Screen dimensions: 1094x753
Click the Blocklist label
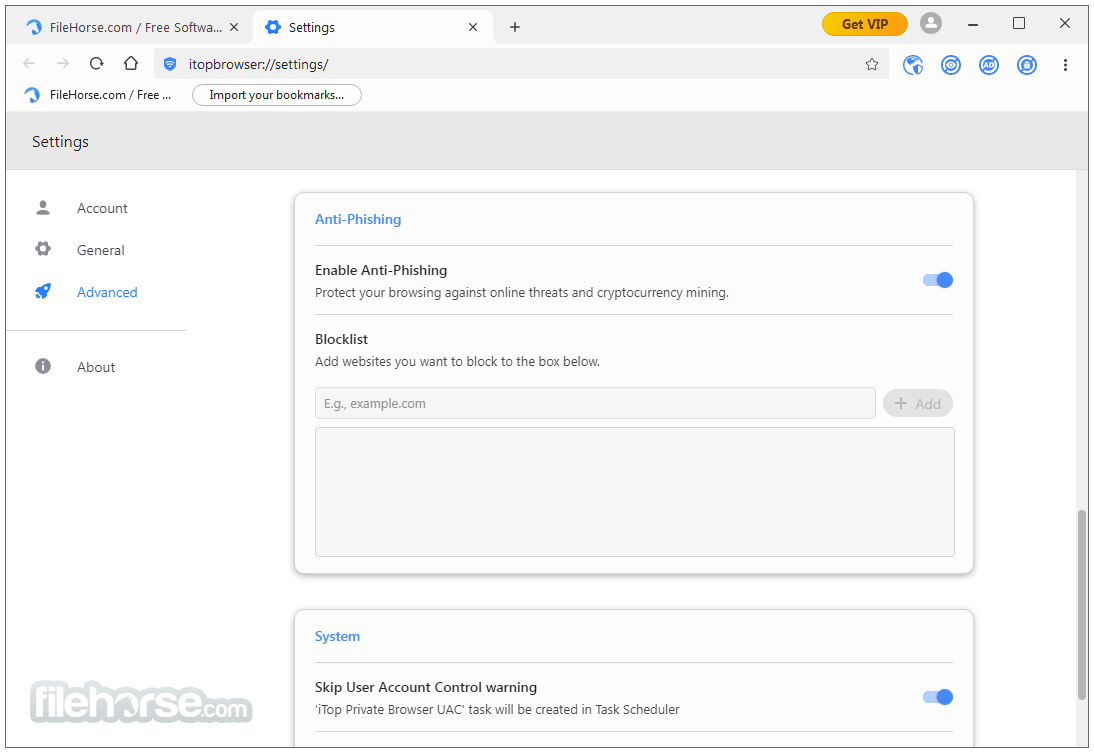(x=341, y=339)
